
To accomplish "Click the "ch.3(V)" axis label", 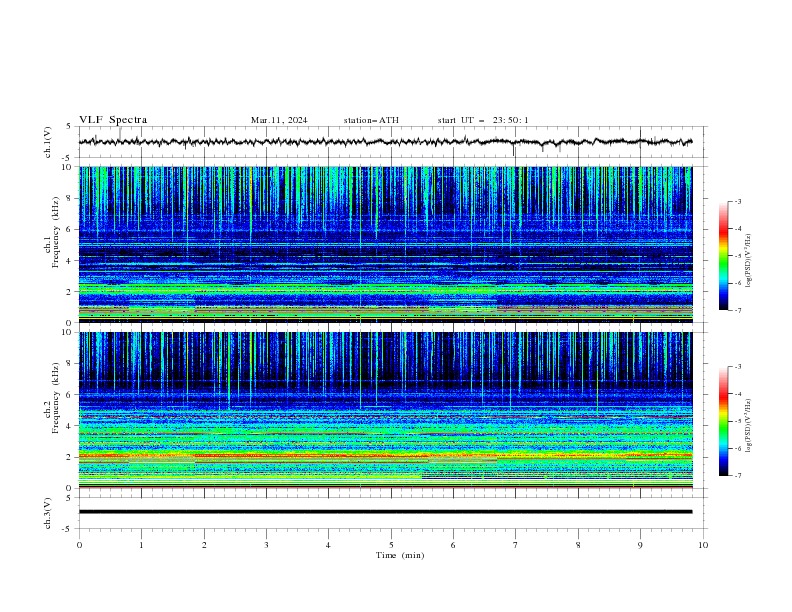I will (x=48, y=513).
